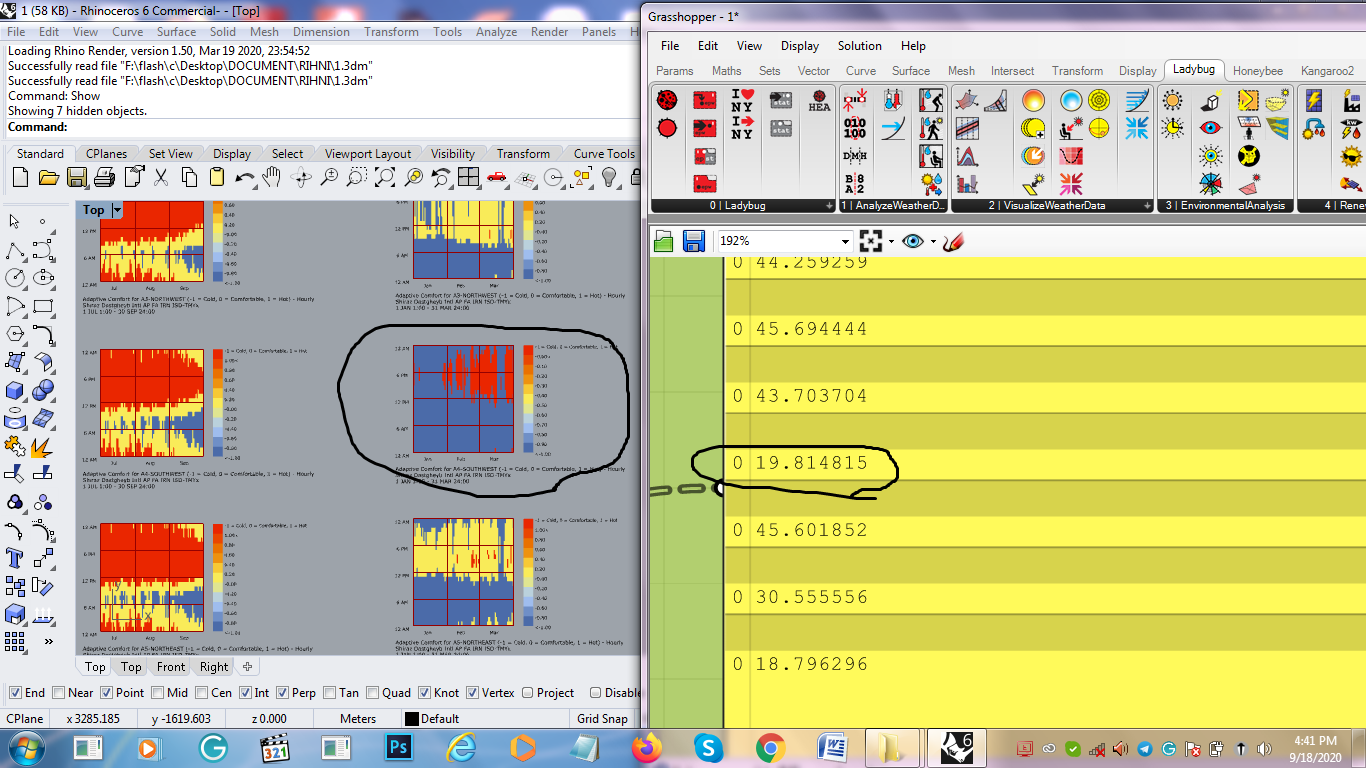The image size is (1366, 768).
Task: Click the lightning bolt solar panel icon
Action: pyautogui.click(x=1315, y=100)
